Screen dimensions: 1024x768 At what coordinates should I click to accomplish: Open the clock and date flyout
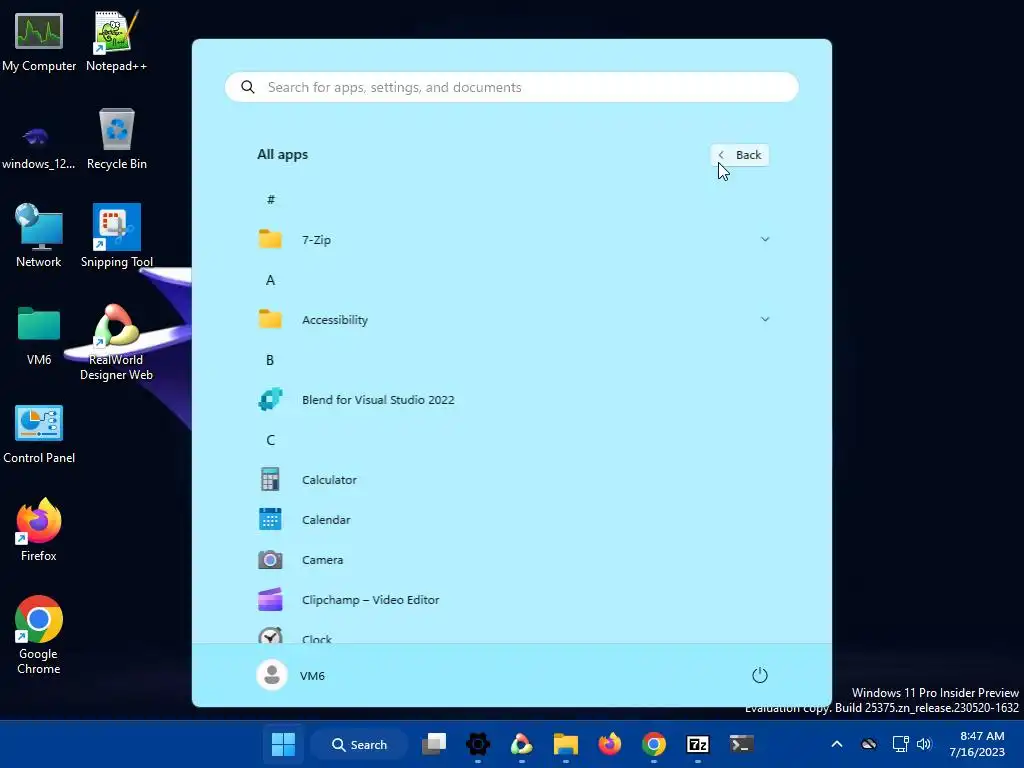point(978,744)
